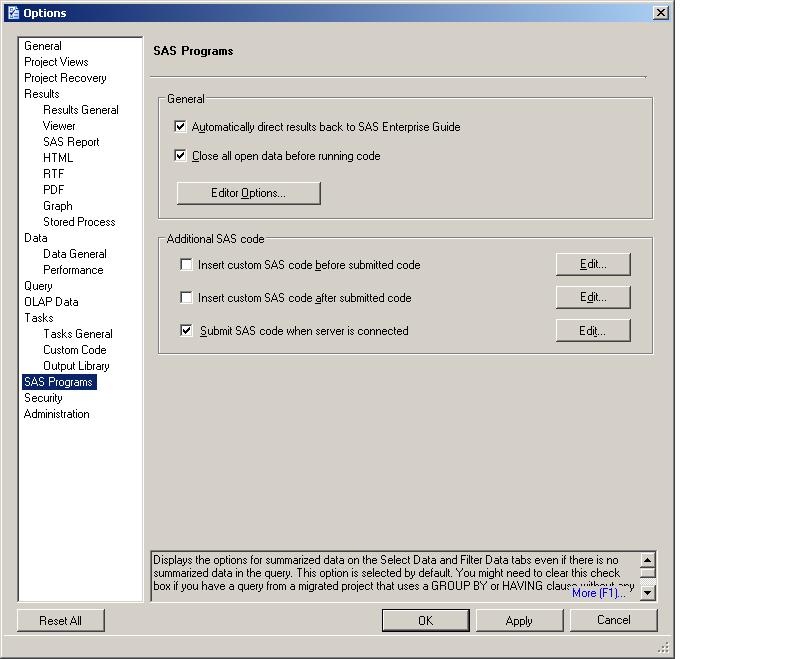Open the Editor Options dialog
Image resolution: width=800 pixels, height=659 pixels.
tap(248, 193)
